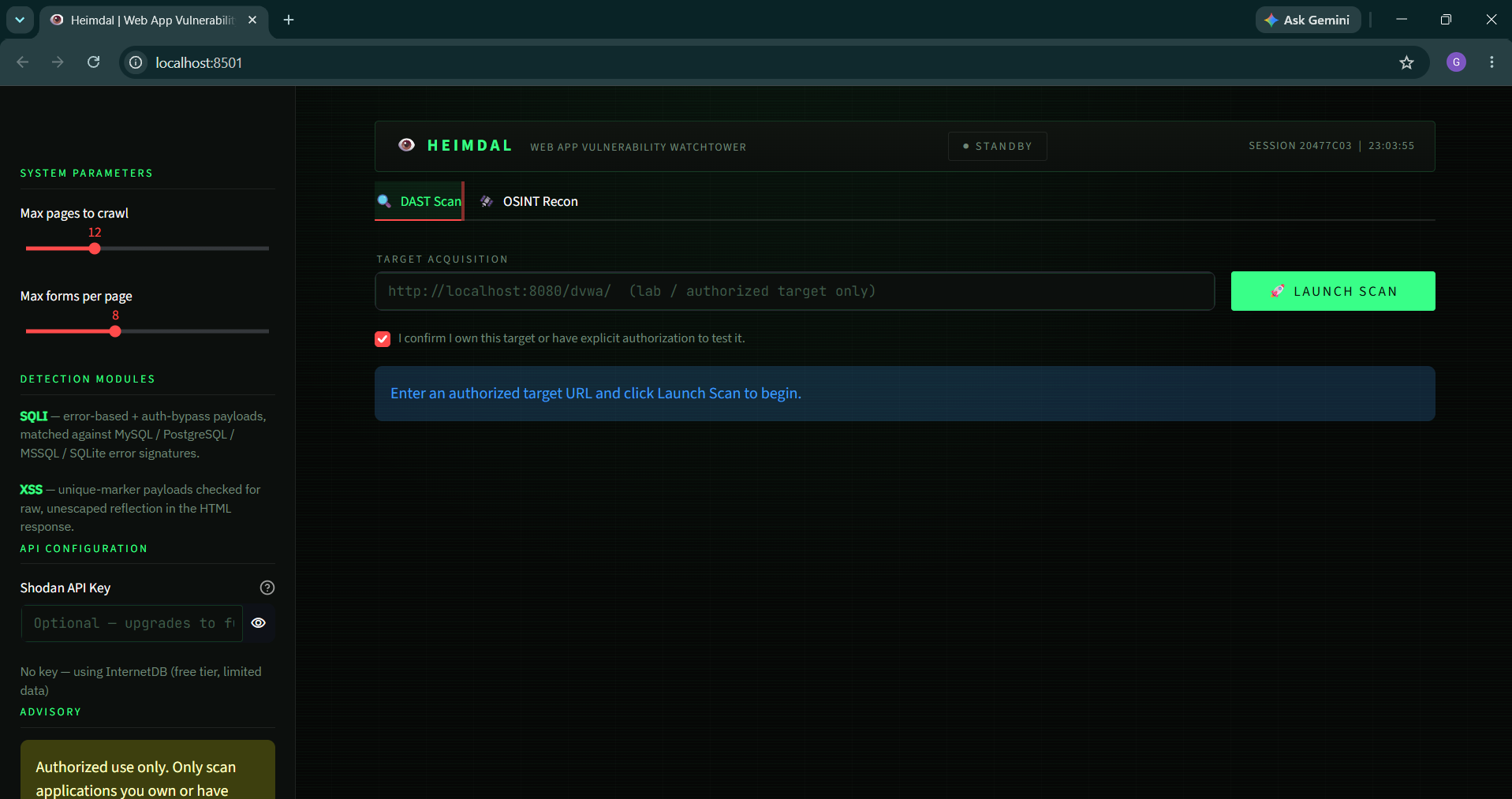Click the magnifier icon on DAST Scan tab
Viewport: 1512px width, 799px height.
pos(384,201)
